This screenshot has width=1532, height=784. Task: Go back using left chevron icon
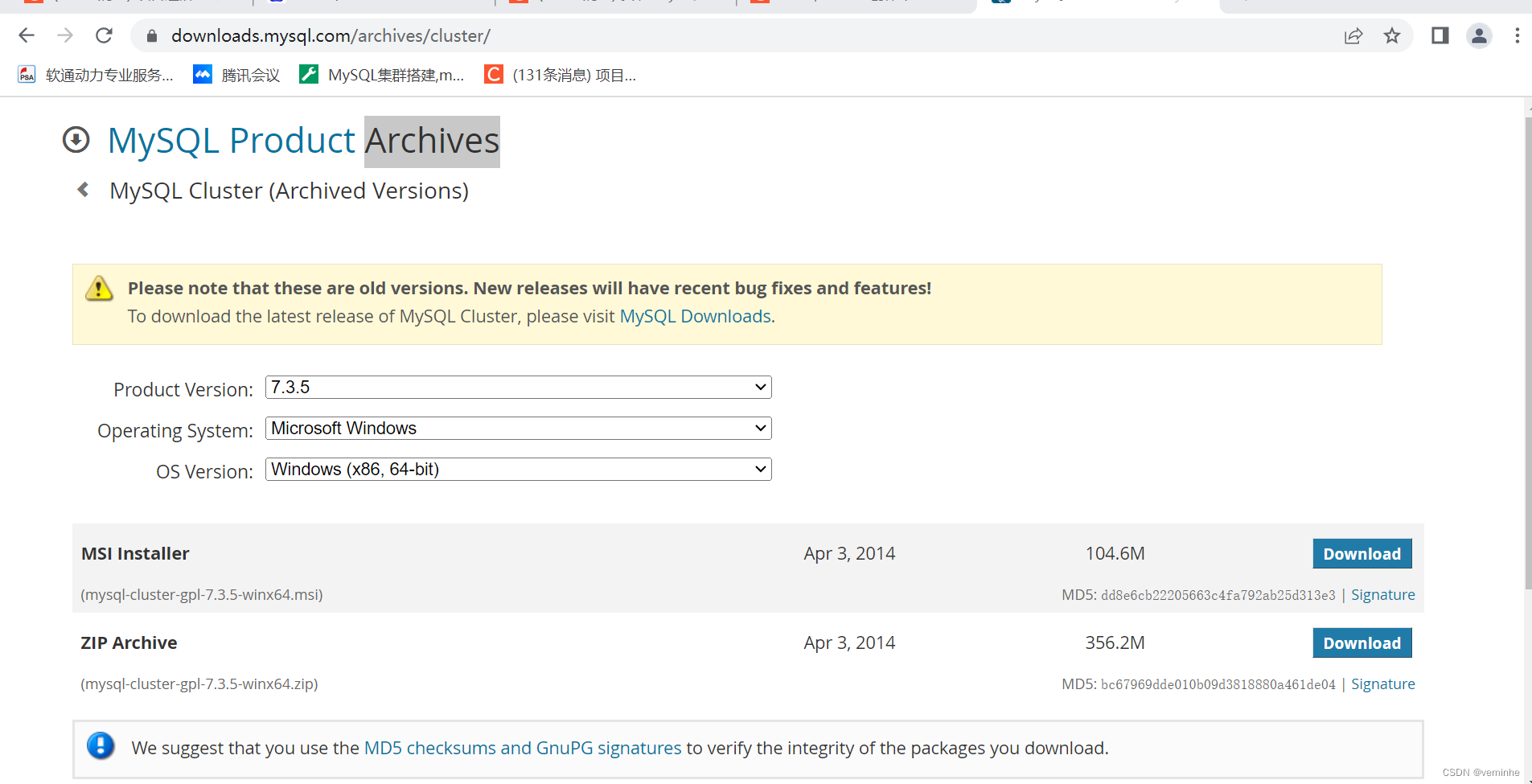83,190
